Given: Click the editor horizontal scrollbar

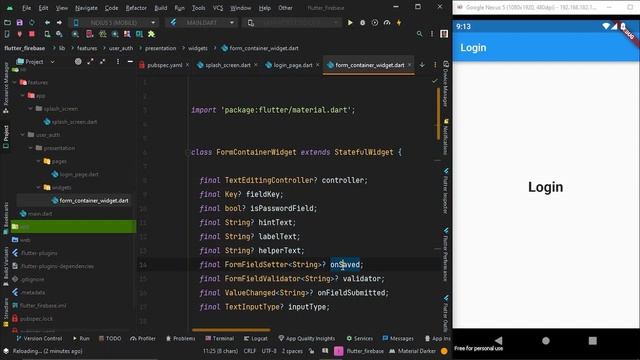Looking at the screenshot, I should point(231,329).
